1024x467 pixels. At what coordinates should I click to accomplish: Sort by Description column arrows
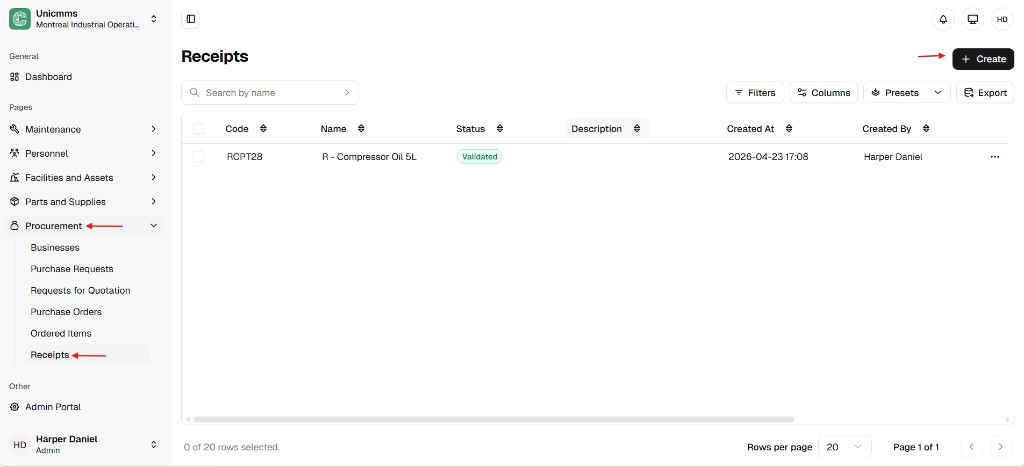click(637, 129)
